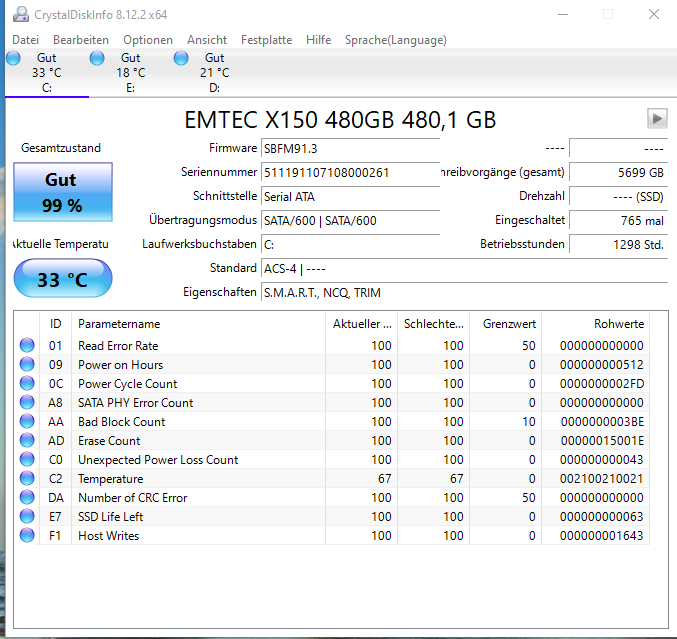Screen dimensions: 677x639
Task: Click the status orb for drive C:
Action: [x=13, y=58]
